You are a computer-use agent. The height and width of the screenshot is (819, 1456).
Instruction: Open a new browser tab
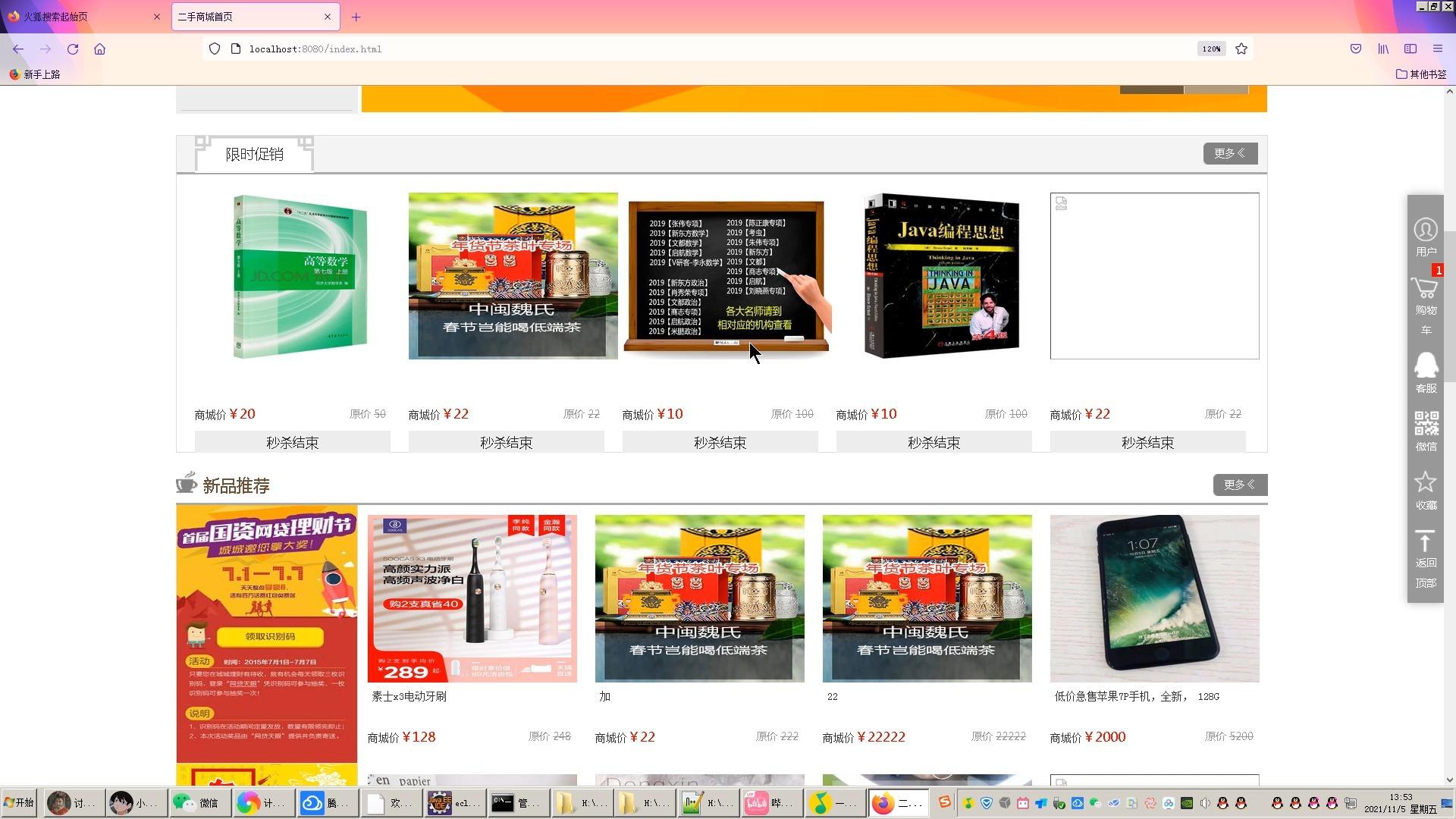[356, 16]
